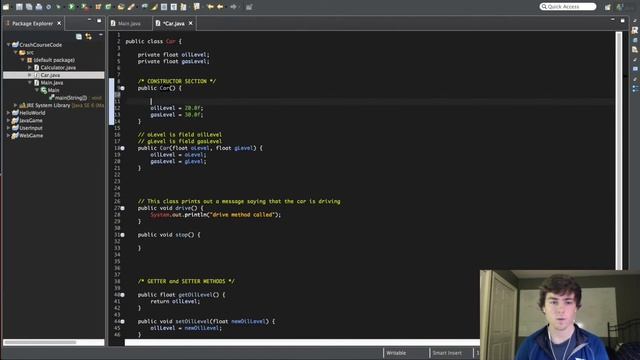Click the Save toolbar icon
The width and height of the screenshot is (640, 360).
tap(19, 7)
